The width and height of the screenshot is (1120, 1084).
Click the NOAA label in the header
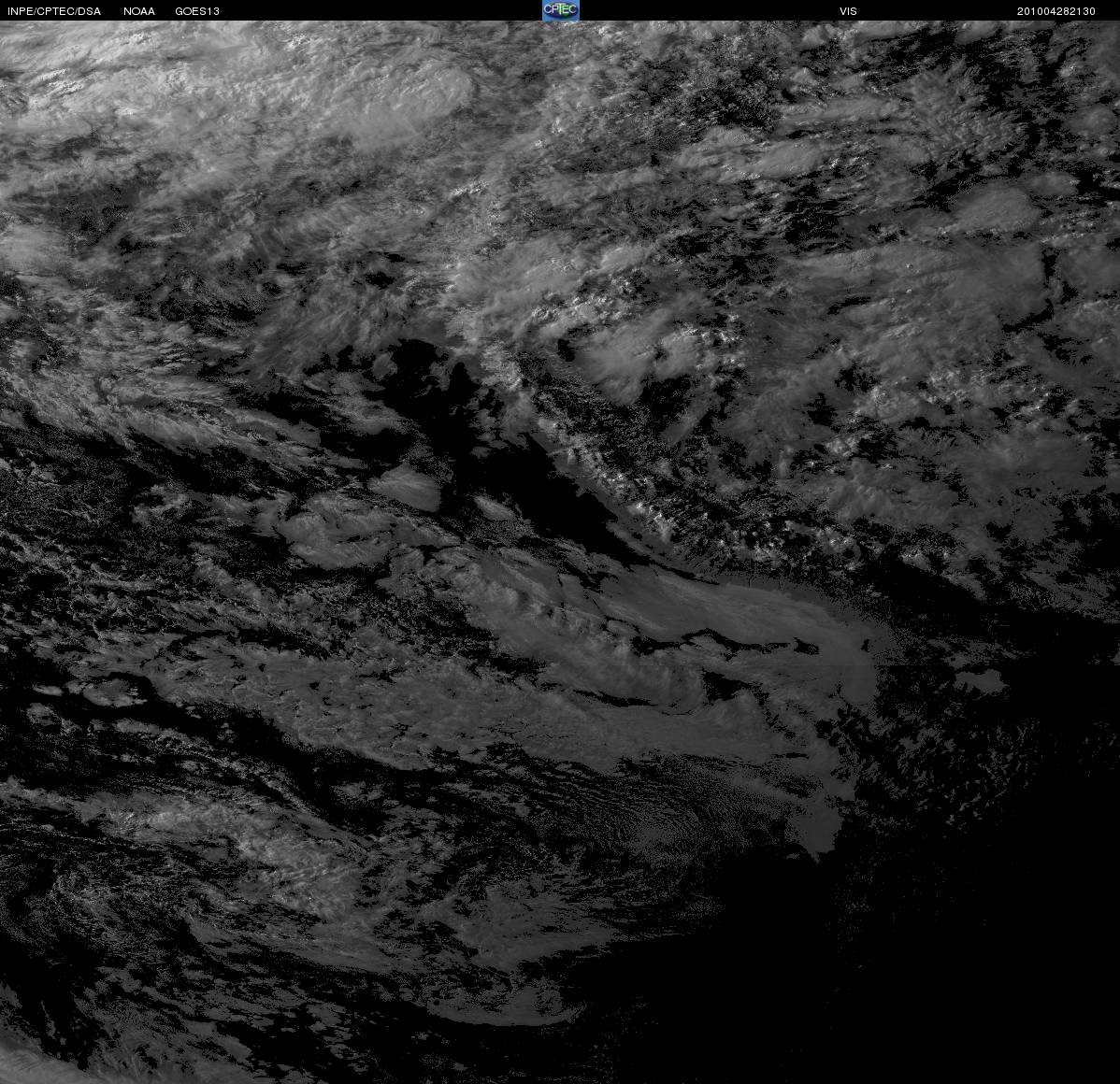(139, 11)
